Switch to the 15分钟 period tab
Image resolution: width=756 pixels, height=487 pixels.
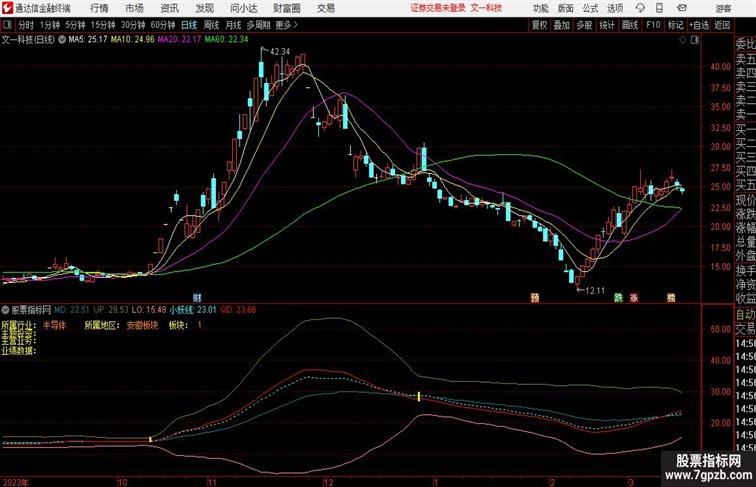(103, 25)
